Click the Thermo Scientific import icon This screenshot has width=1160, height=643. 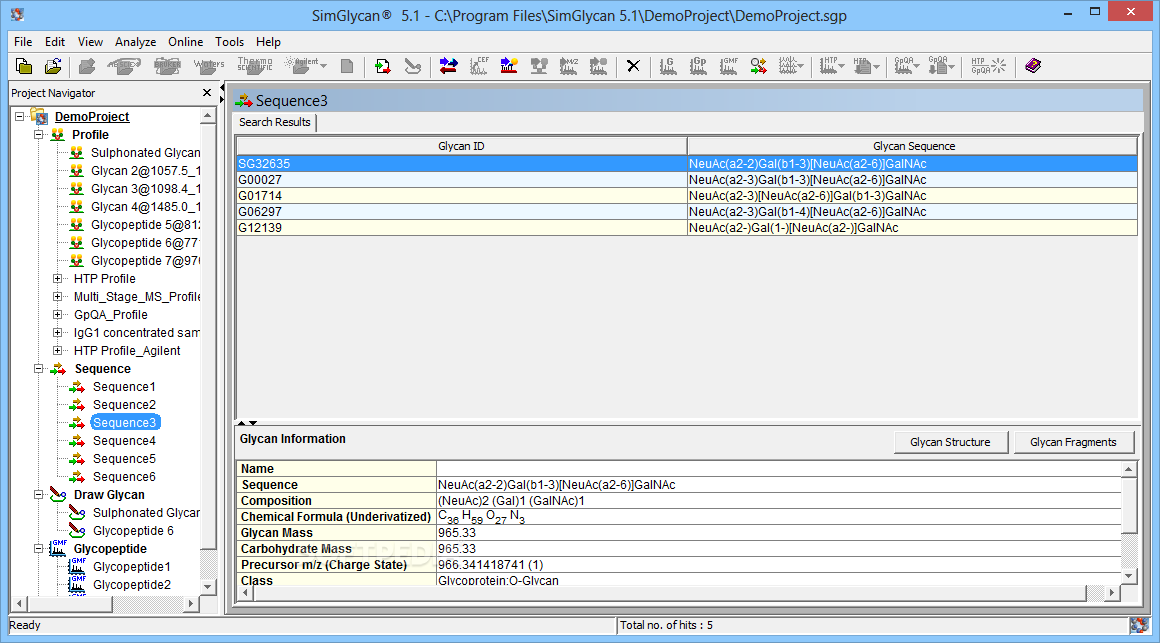coord(254,67)
